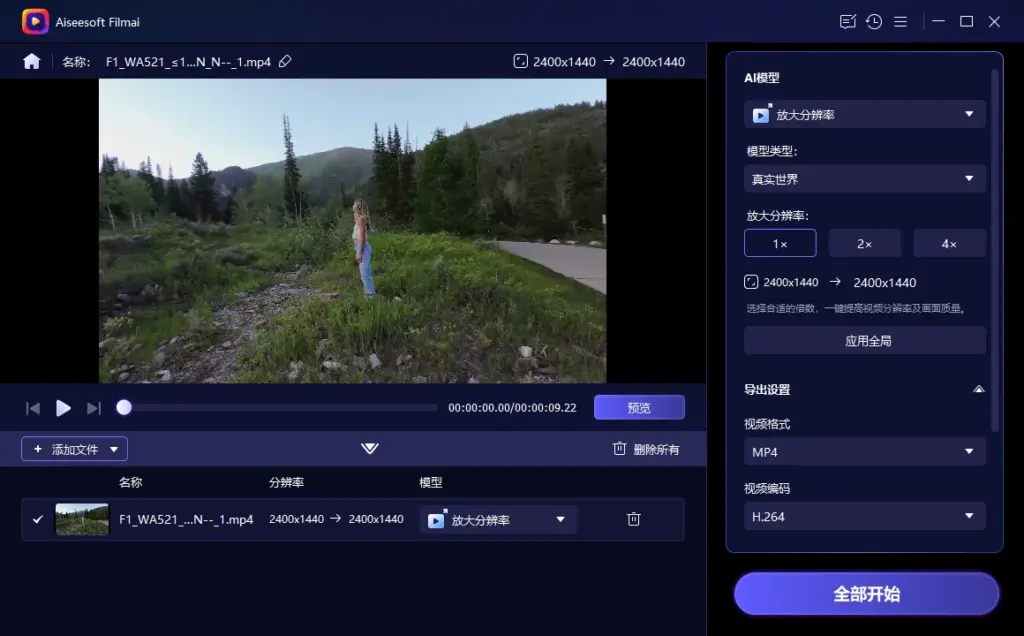1024x636 pixels.
Task: Click the 全部开始 start button
Action: click(864, 593)
